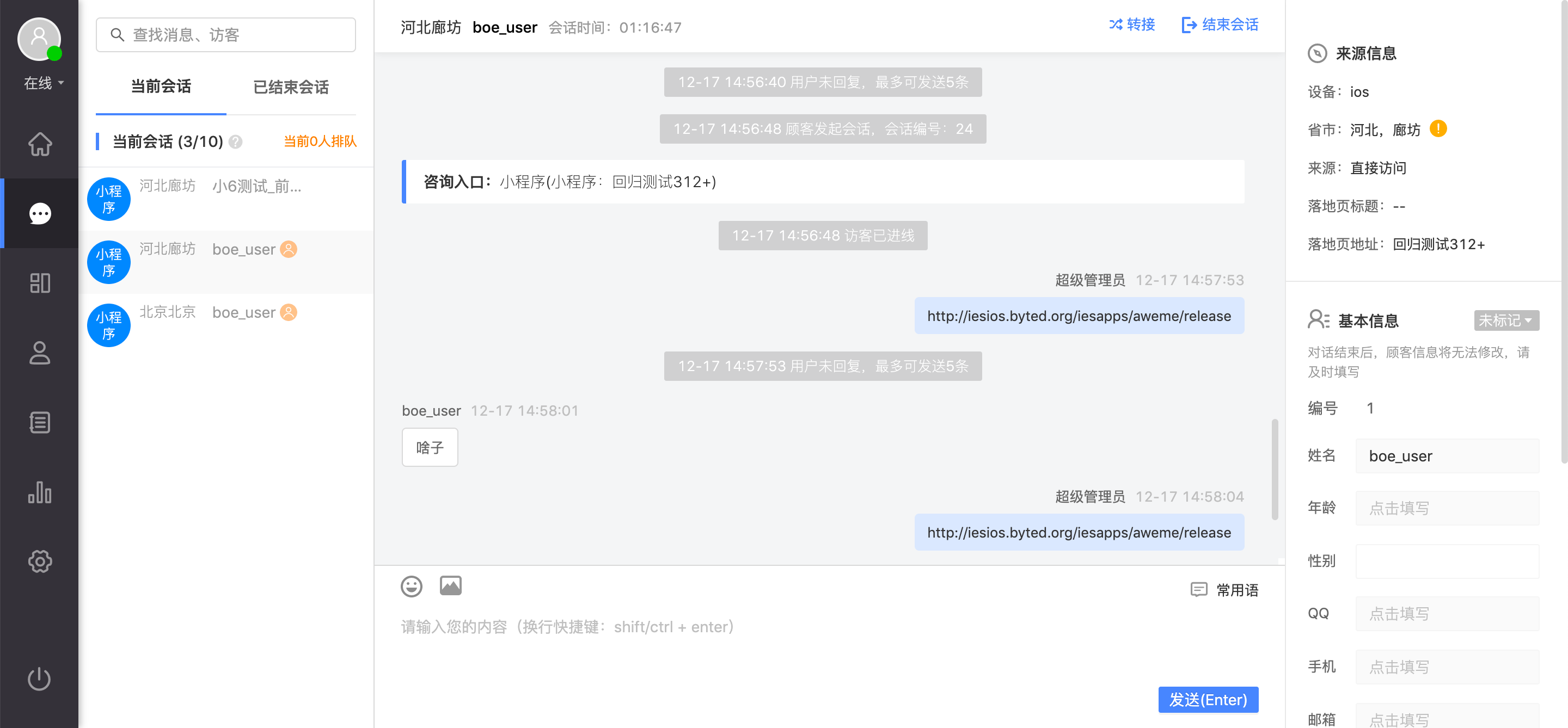Screen dimensions: 1568x728
Task: Click the power logout icon
Action: (40, 678)
